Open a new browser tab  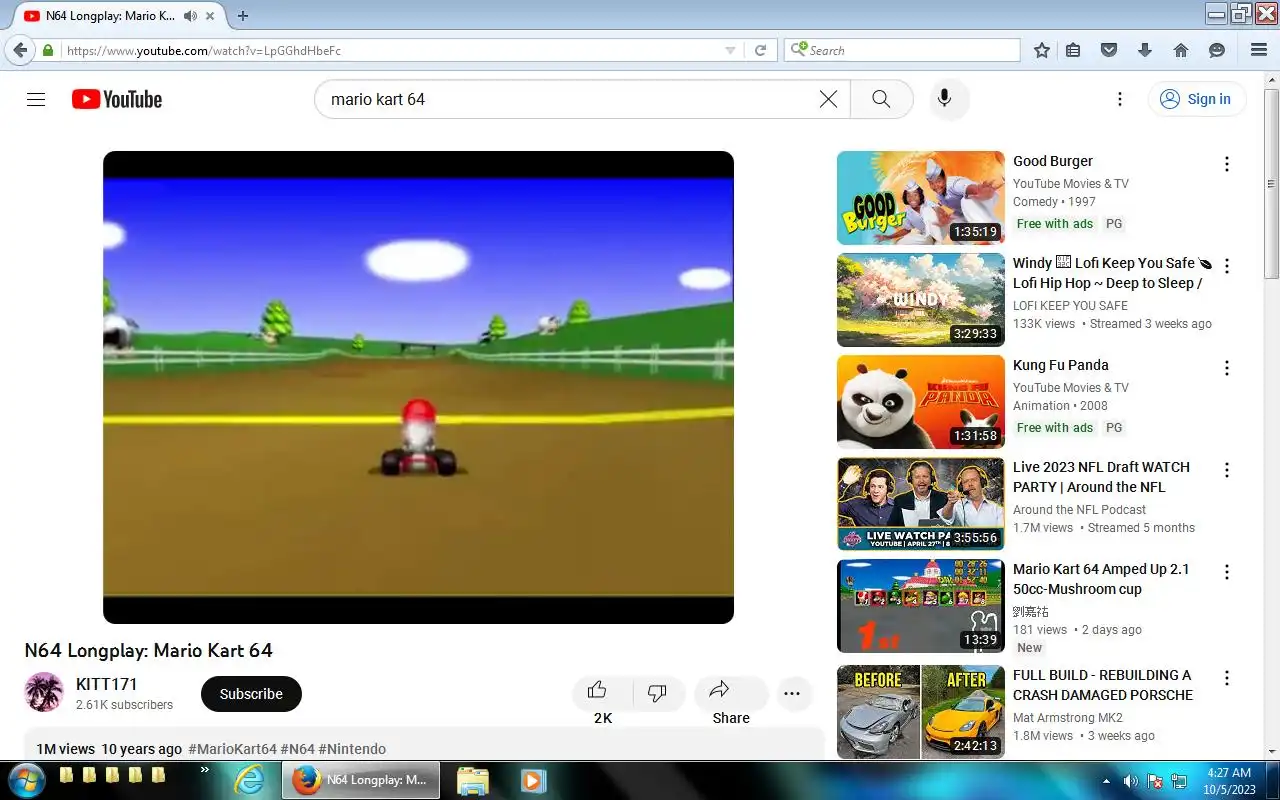click(243, 16)
